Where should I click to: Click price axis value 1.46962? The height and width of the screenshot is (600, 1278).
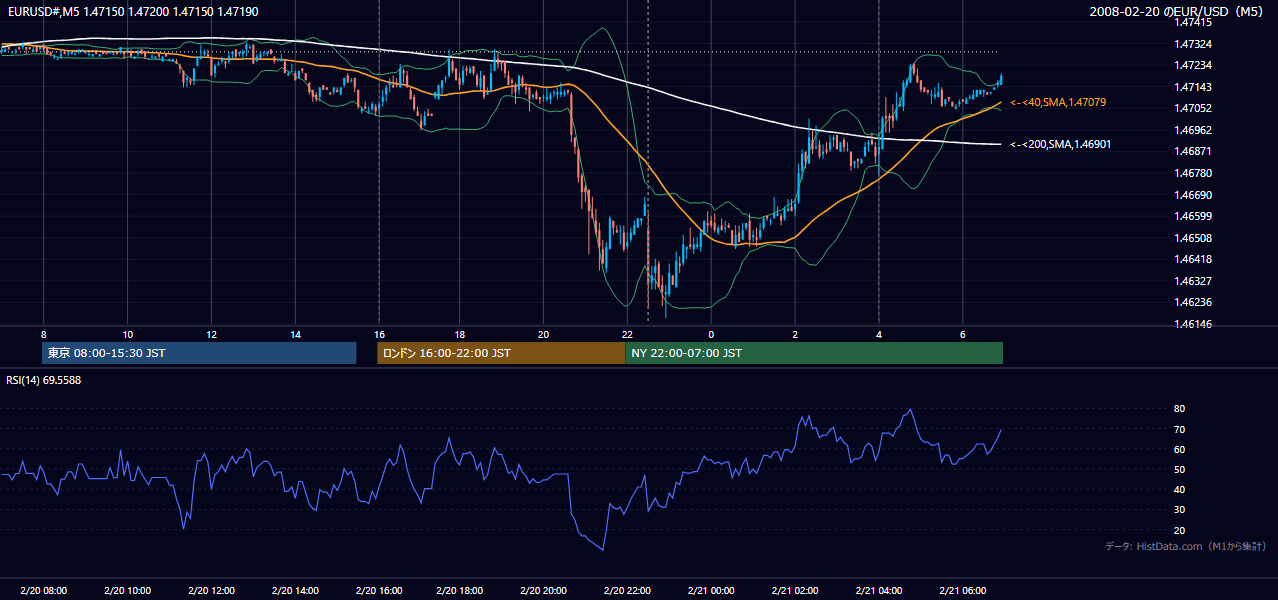coord(1194,130)
